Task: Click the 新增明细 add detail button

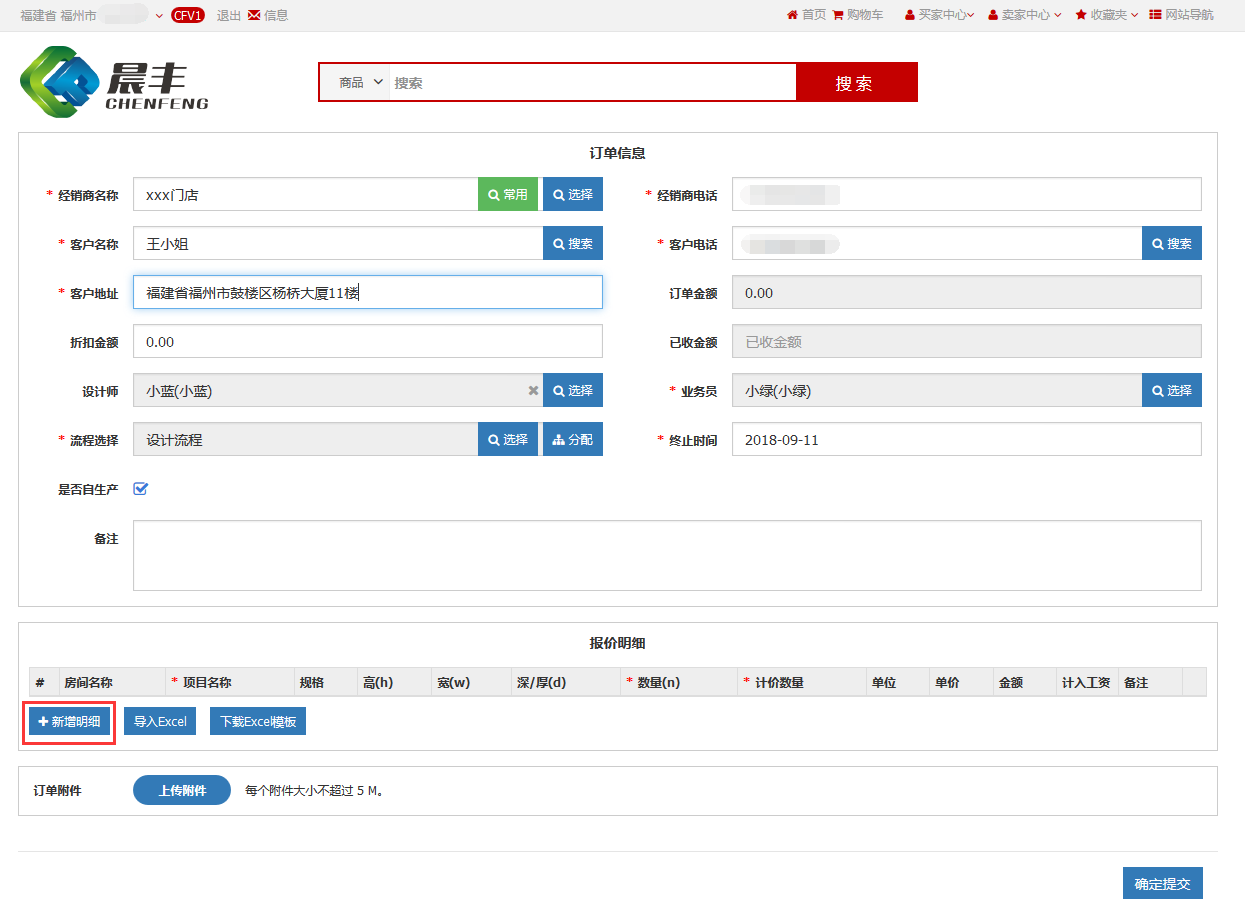Action: [x=69, y=721]
